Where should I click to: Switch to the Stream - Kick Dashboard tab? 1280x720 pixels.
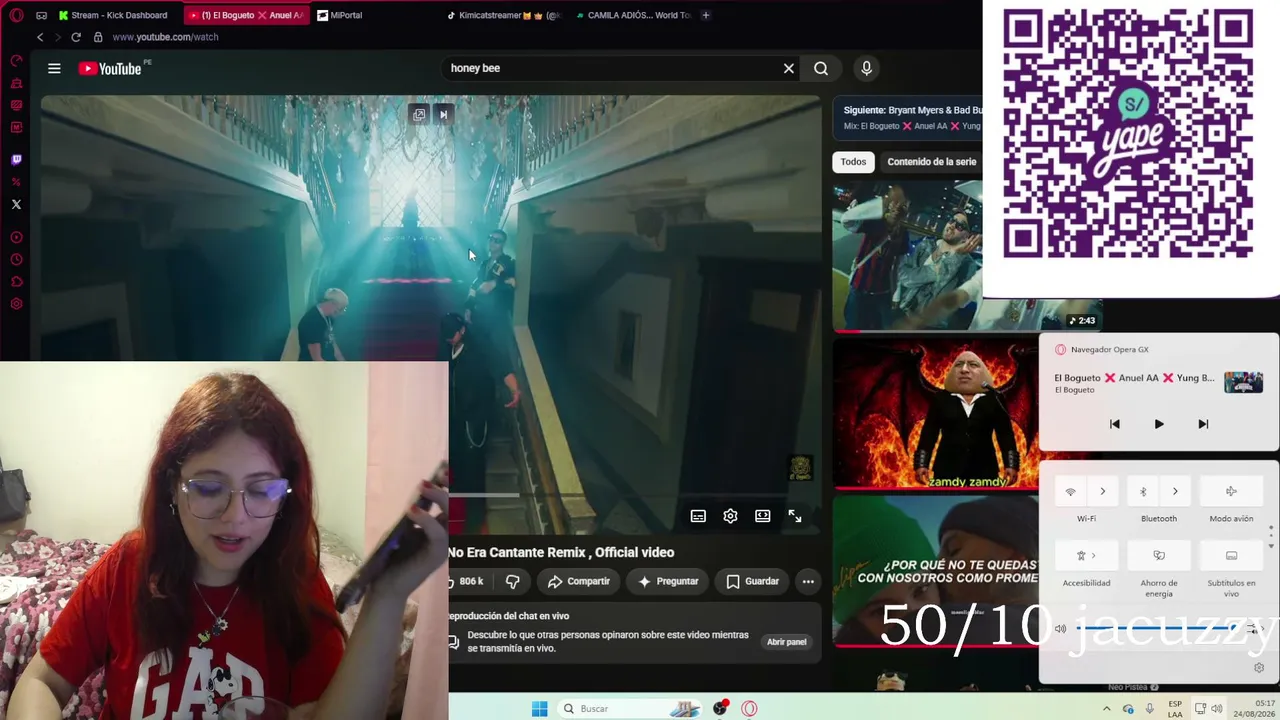click(x=114, y=15)
